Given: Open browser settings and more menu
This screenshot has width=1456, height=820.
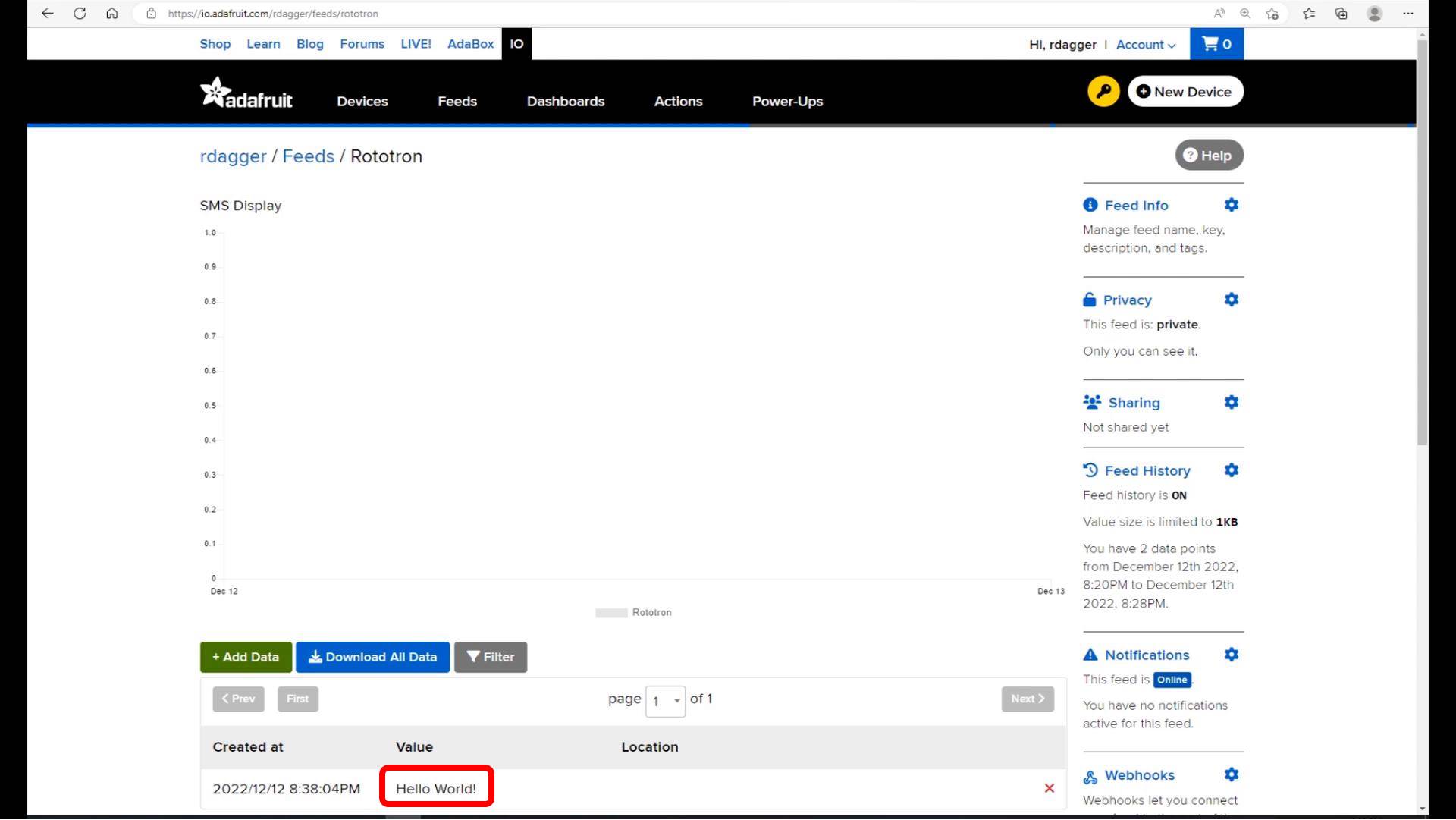Looking at the screenshot, I should (x=1408, y=14).
